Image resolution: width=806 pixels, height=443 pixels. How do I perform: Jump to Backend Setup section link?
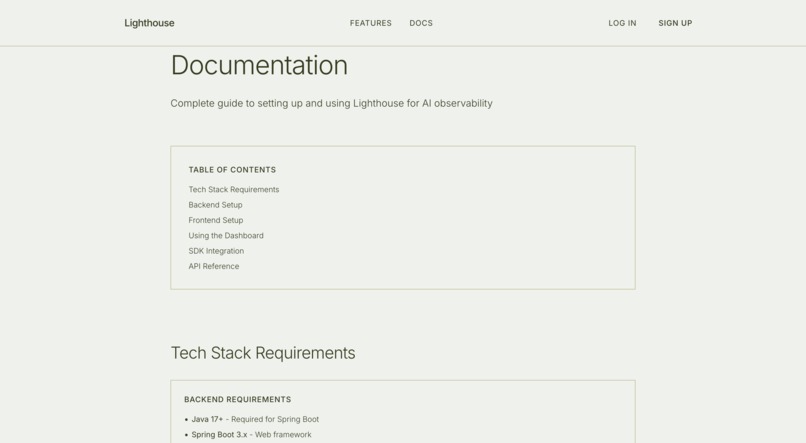(x=215, y=205)
